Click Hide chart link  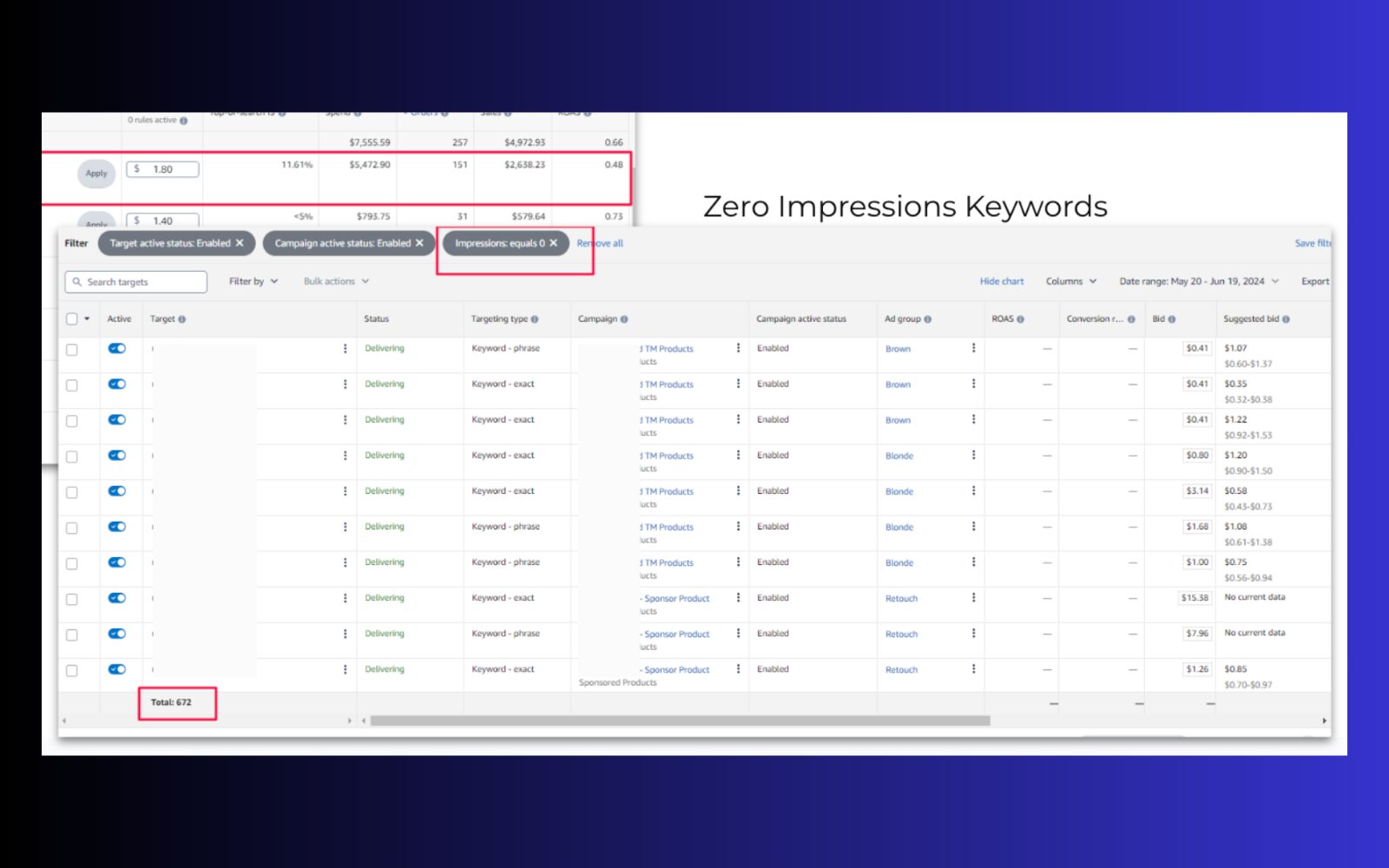pos(1002,281)
